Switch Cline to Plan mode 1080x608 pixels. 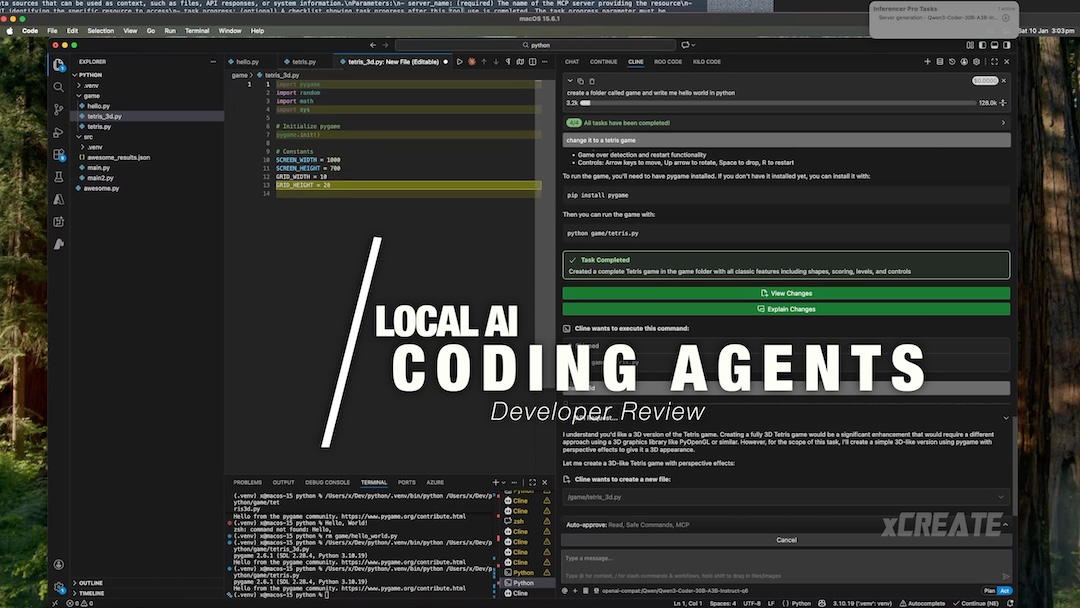click(989, 591)
